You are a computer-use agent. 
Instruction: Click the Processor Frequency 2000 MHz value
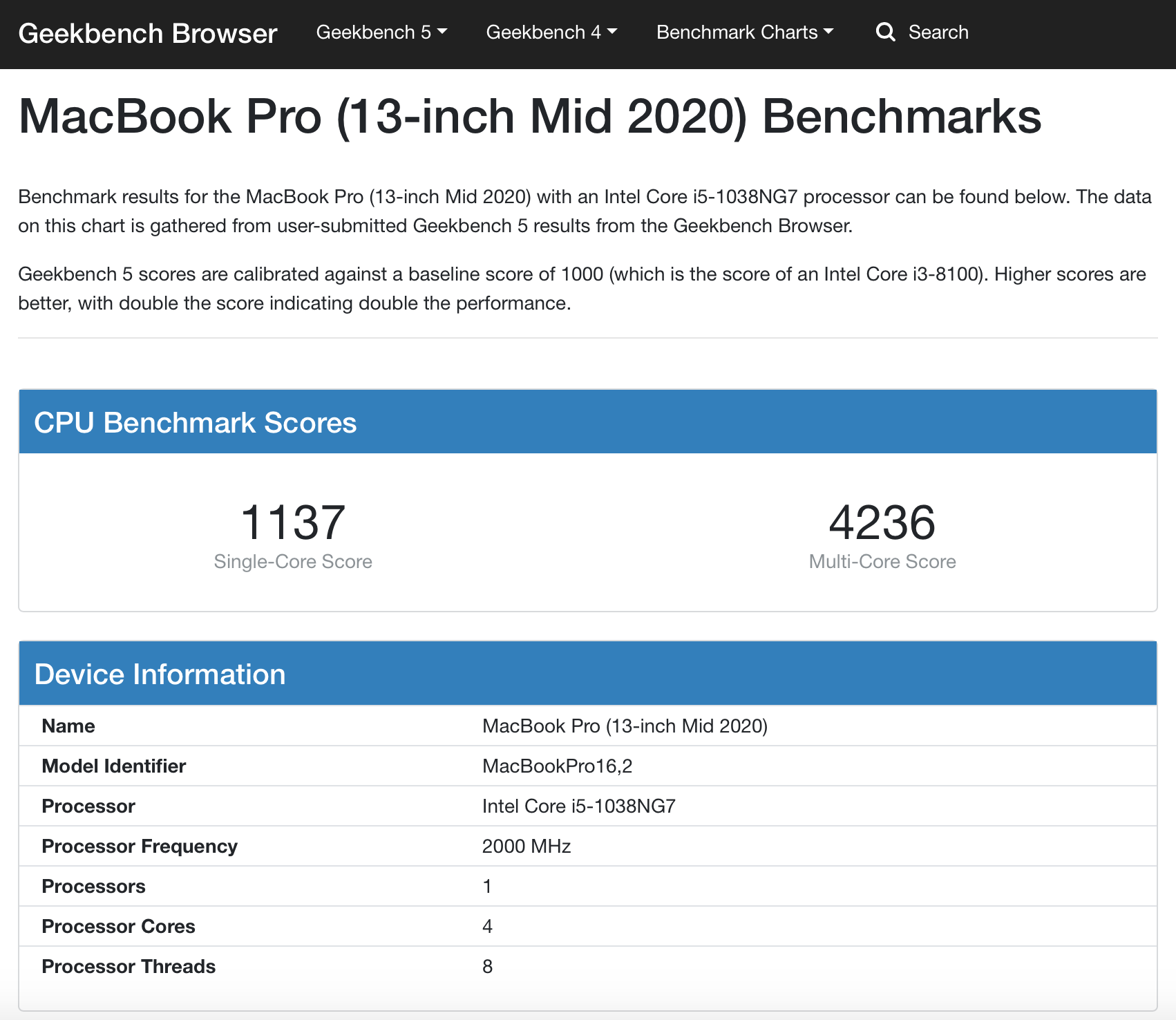point(526,846)
